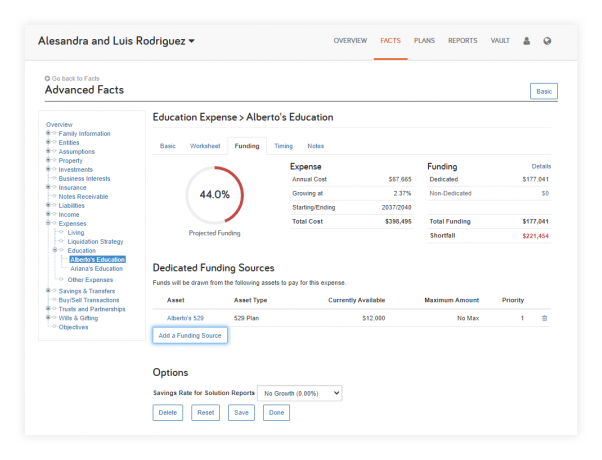602x460 pixels.
Task: Select Overview in the sidebar tree
Action: 59,124
